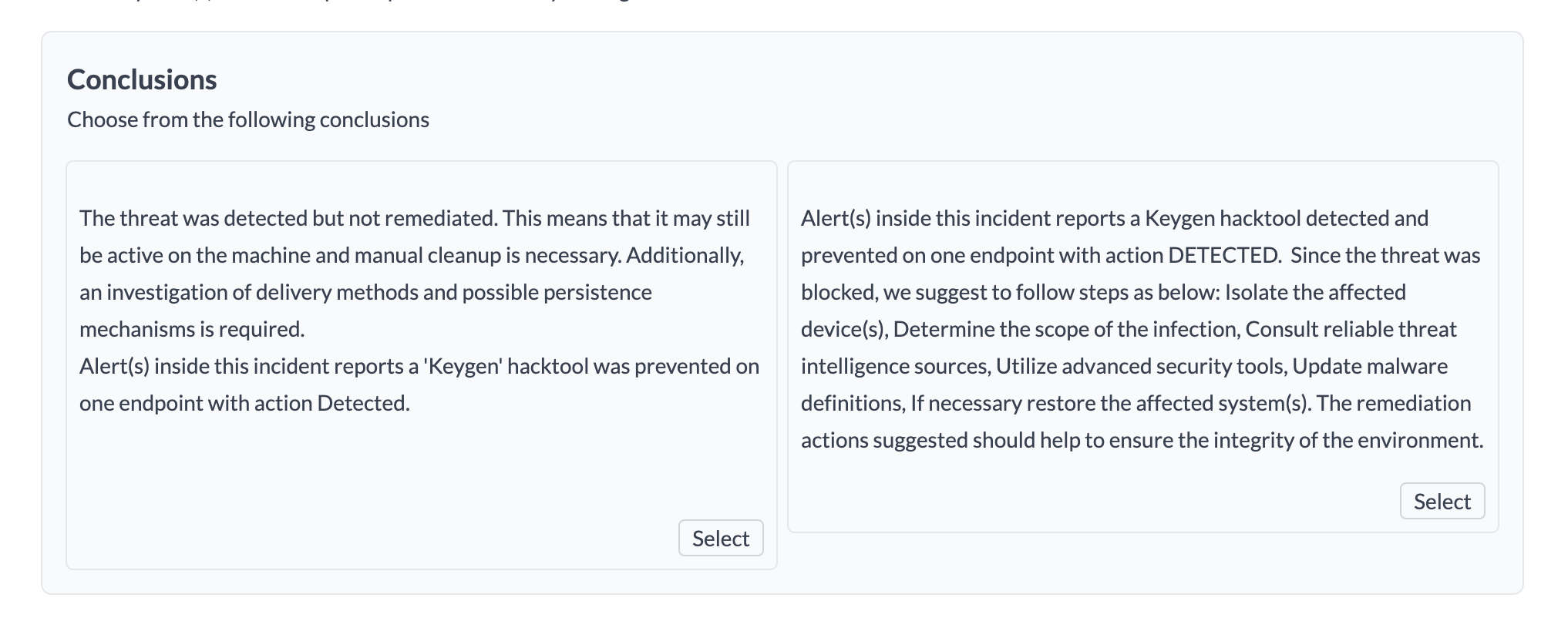Click 'Isolate the affected' step text
1568x638 pixels.
[x=1315, y=292]
